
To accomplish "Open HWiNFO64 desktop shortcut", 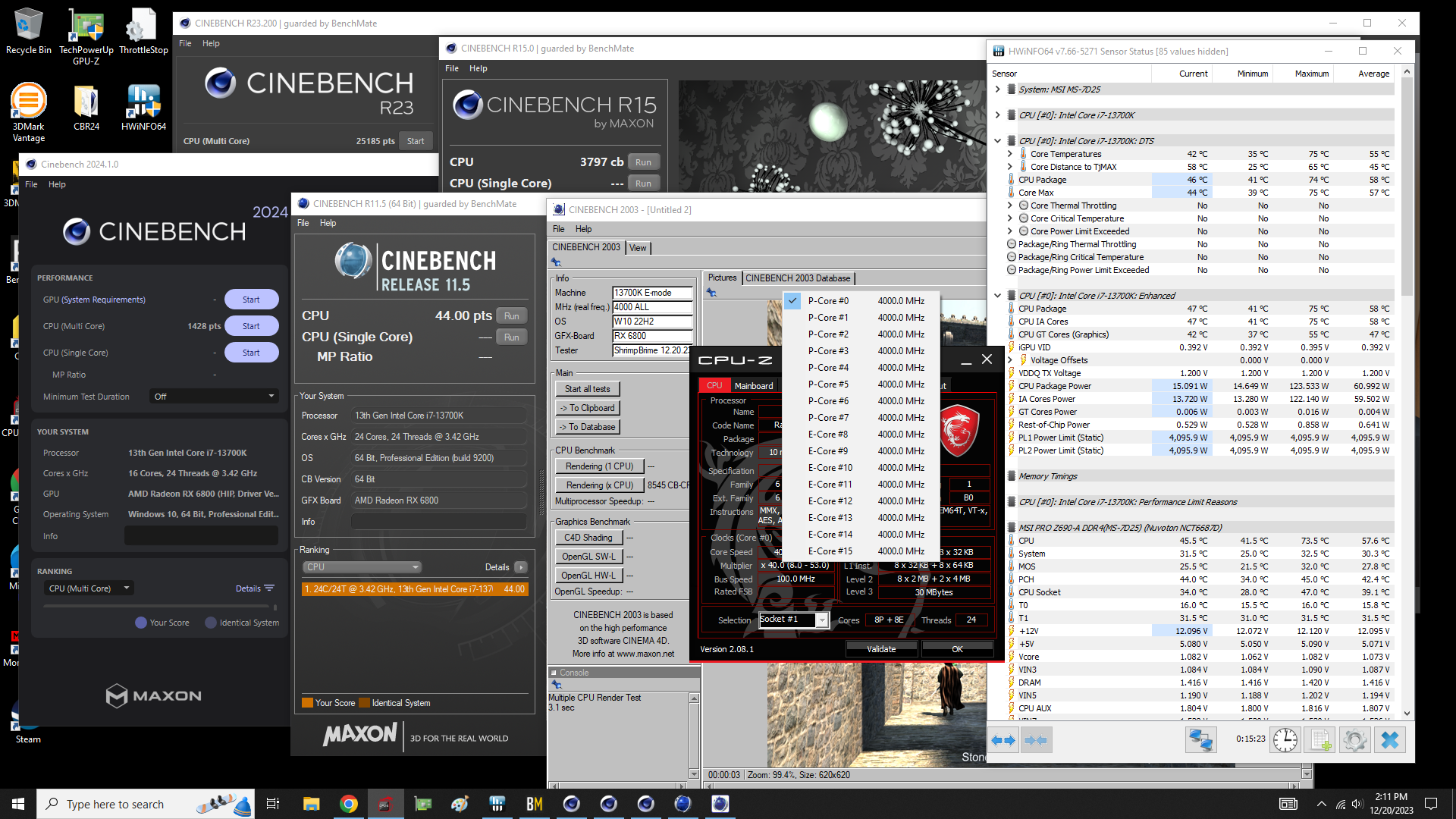I will click(x=143, y=108).
